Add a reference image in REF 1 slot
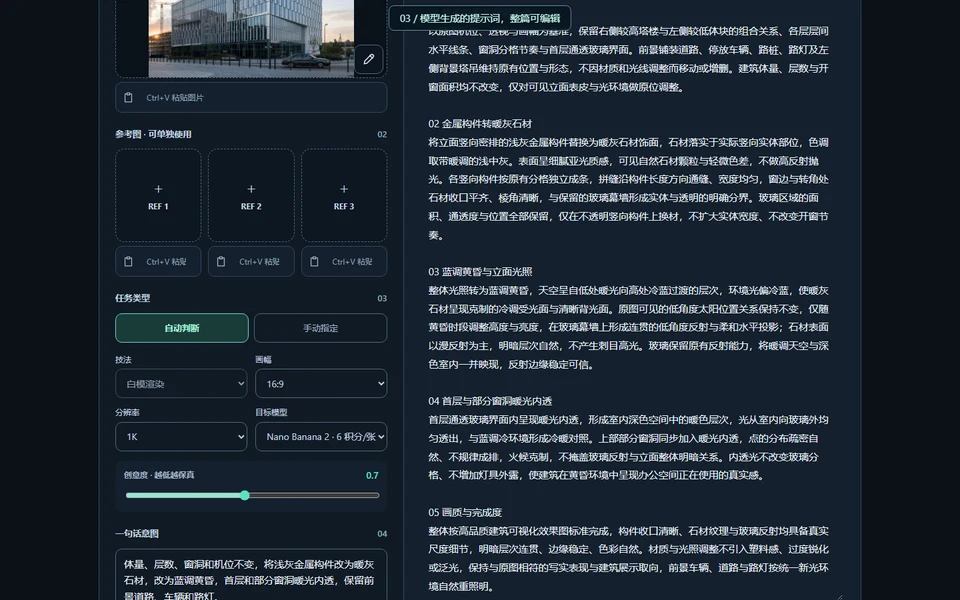960x600 pixels. [158, 195]
